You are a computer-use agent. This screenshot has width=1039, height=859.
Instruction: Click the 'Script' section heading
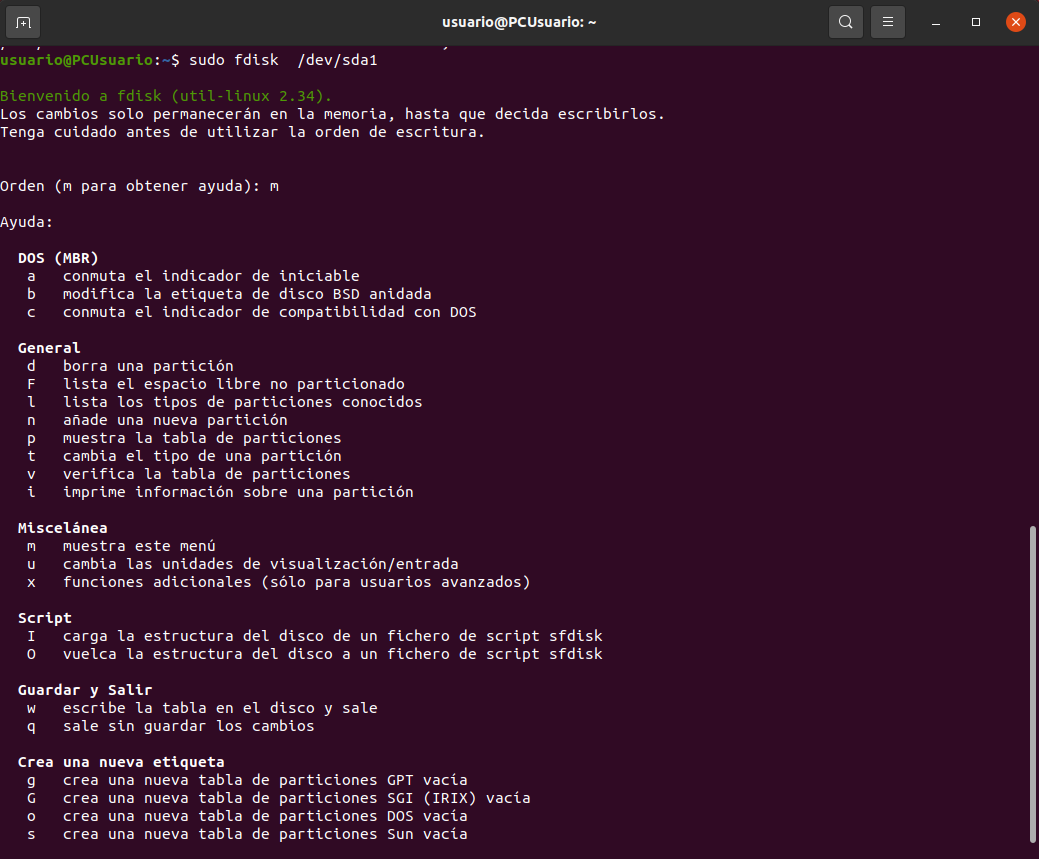(44, 618)
